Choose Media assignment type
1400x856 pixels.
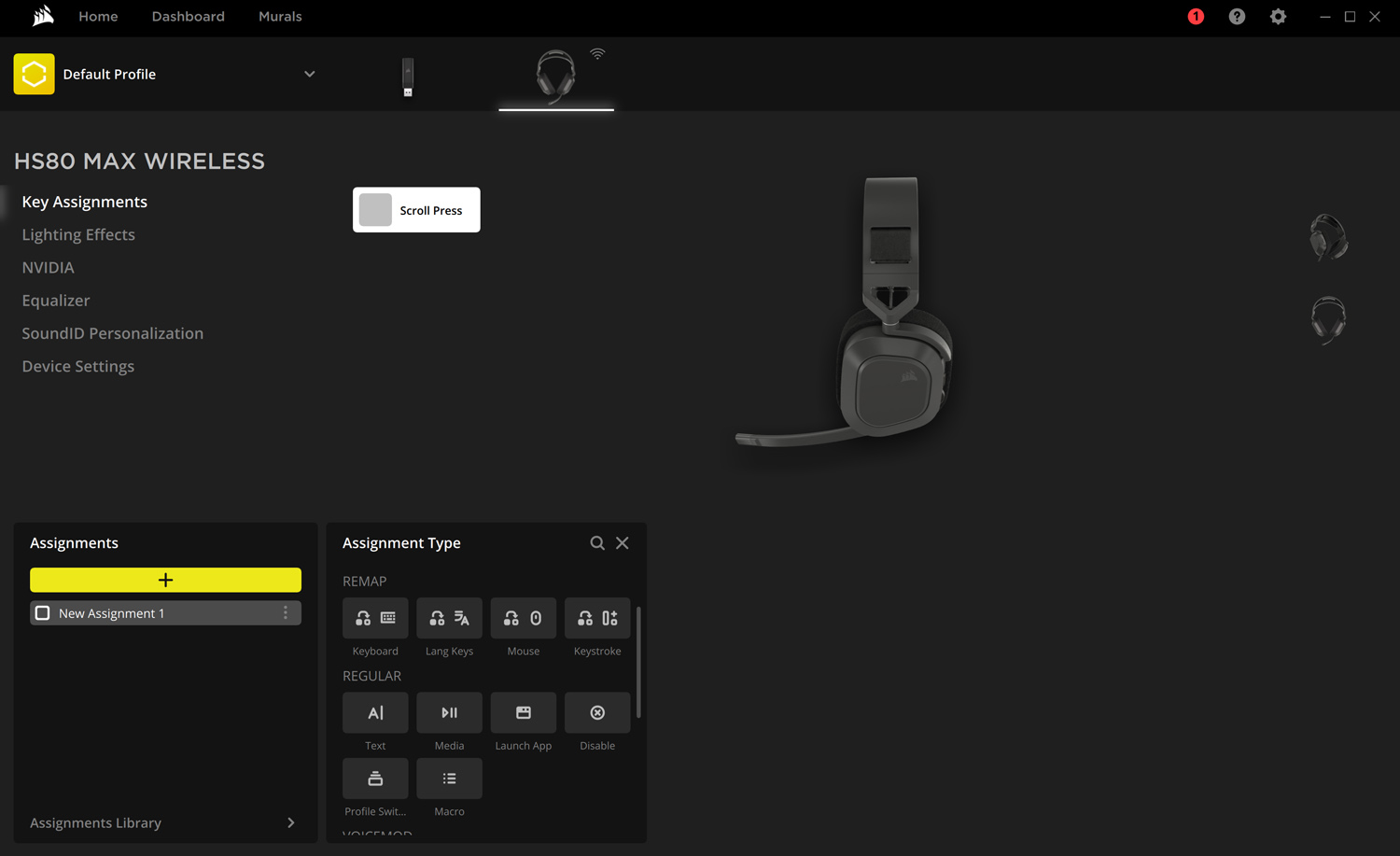[x=449, y=712]
